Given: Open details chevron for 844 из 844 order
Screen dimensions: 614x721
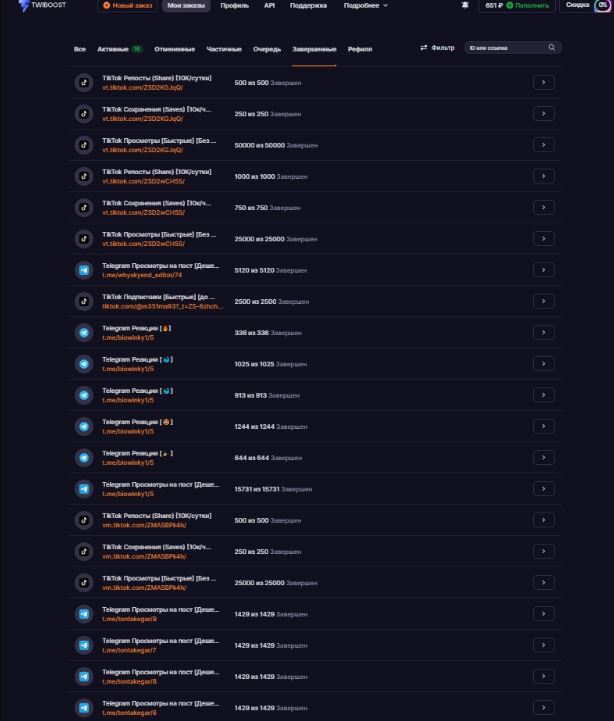Looking at the screenshot, I should click(544, 458).
